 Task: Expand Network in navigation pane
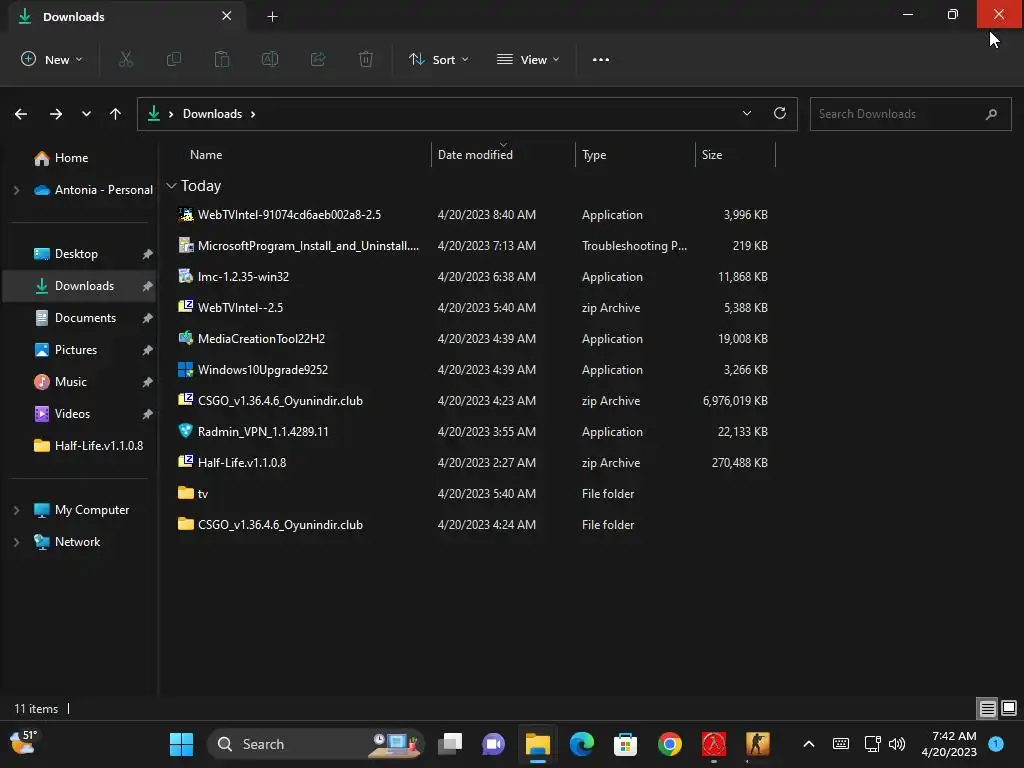[17, 542]
